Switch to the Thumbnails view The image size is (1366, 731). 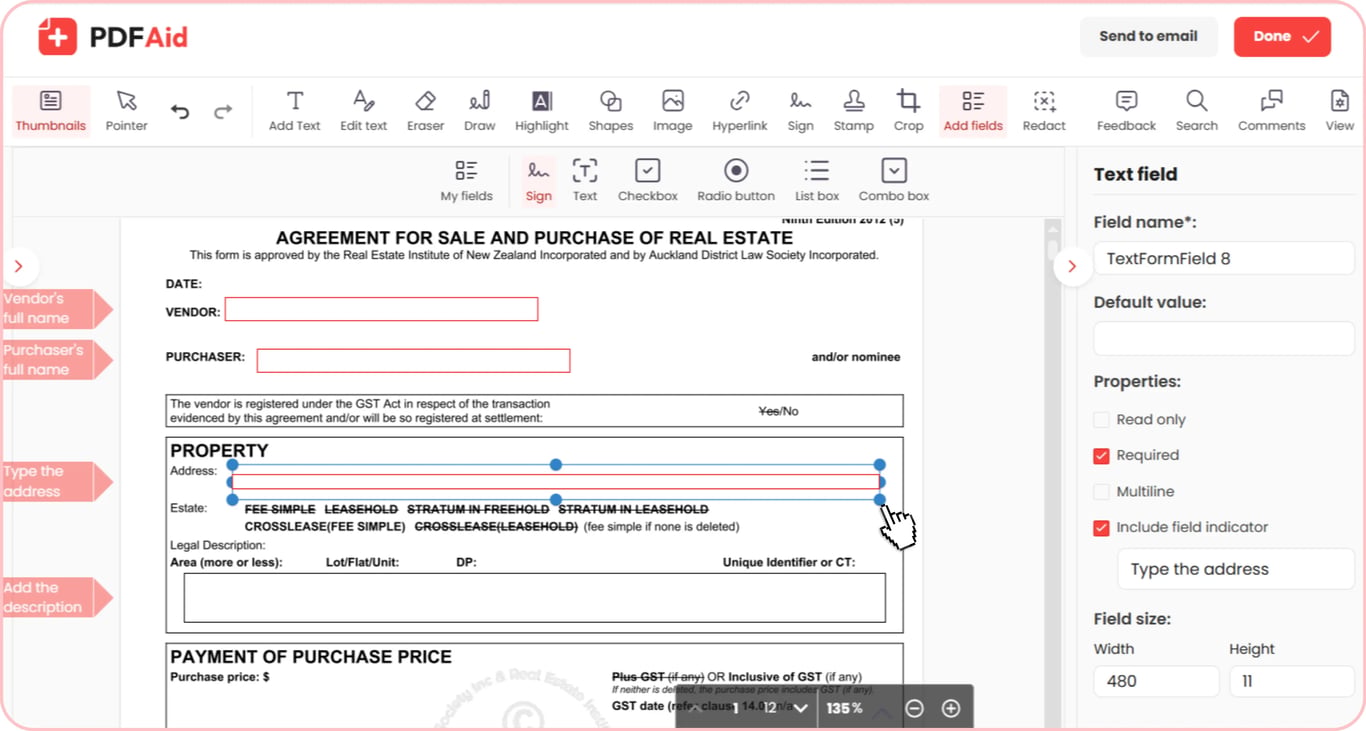[x=51, y=111]
